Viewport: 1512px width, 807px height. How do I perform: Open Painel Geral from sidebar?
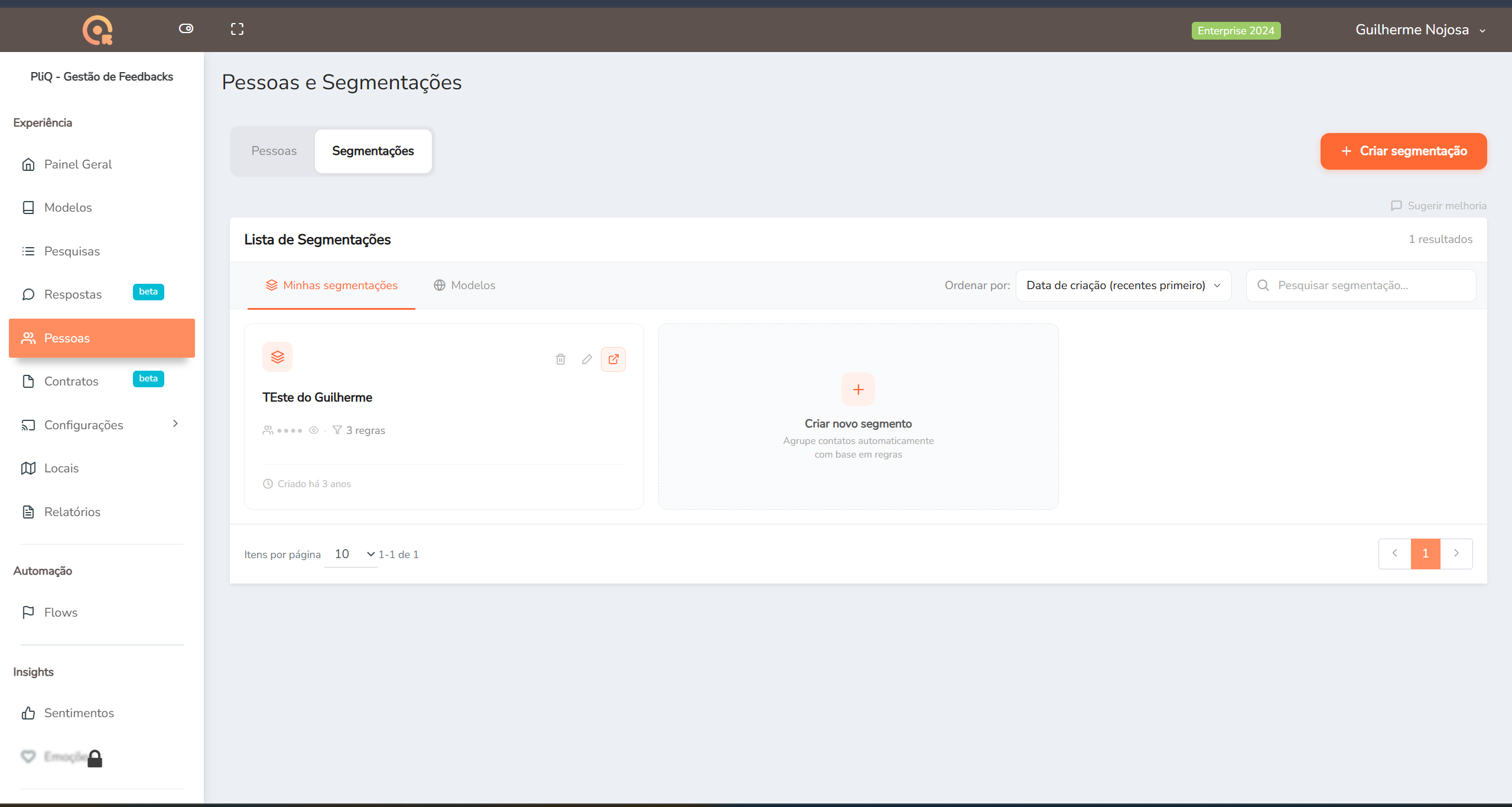(102, 164)
